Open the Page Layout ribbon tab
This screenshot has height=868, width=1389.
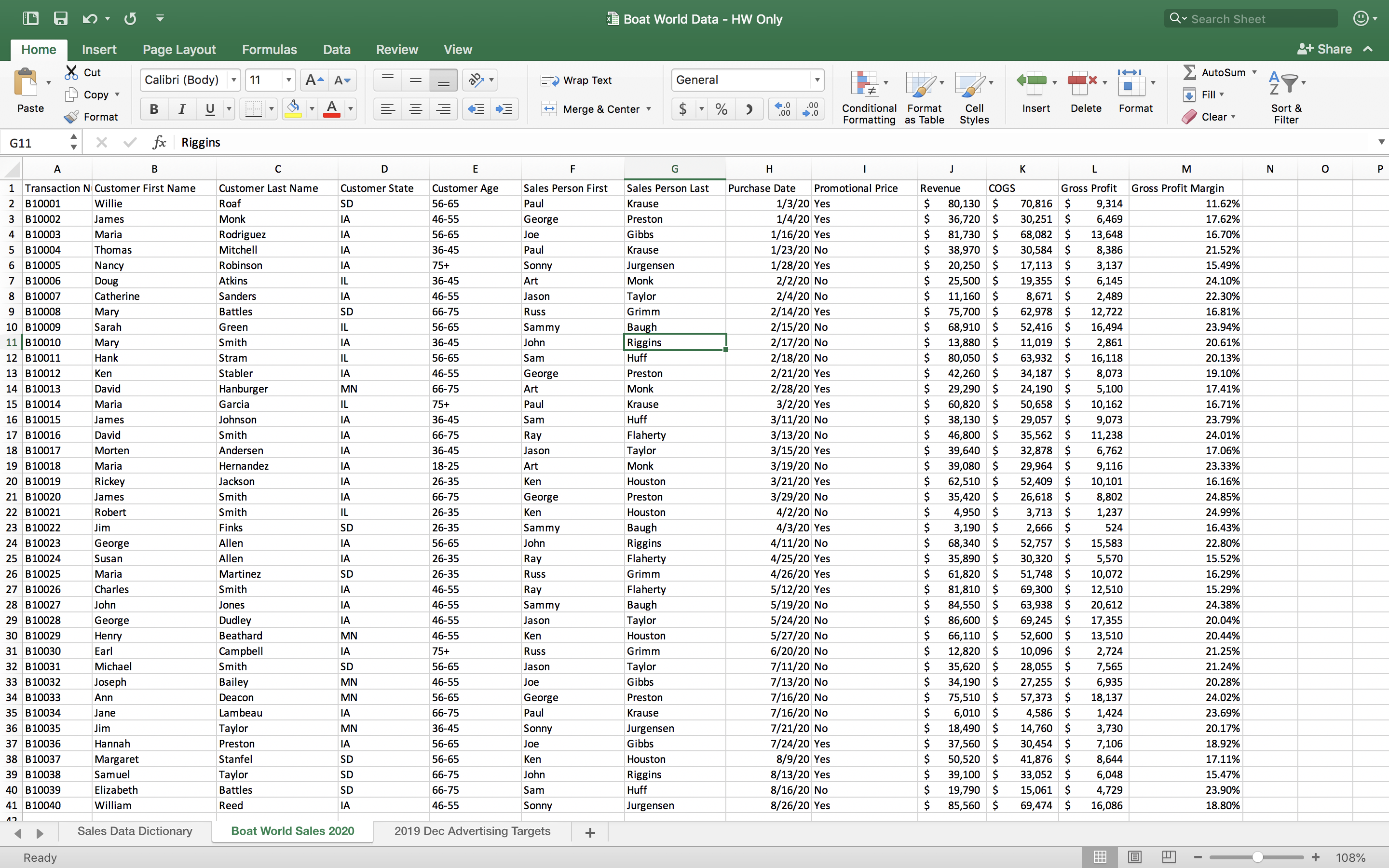coord(179,49)
